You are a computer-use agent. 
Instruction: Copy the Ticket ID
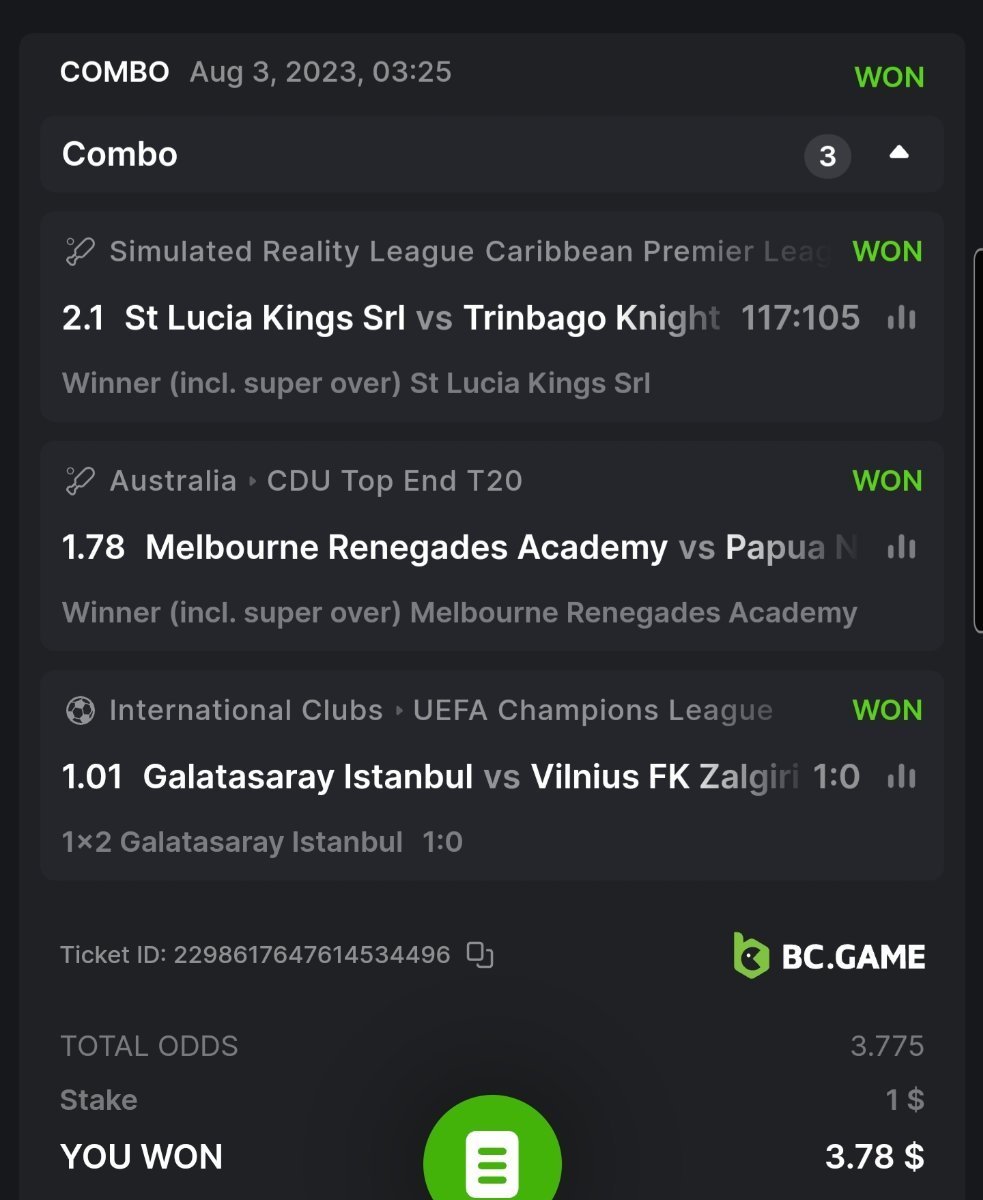point(480,955)
